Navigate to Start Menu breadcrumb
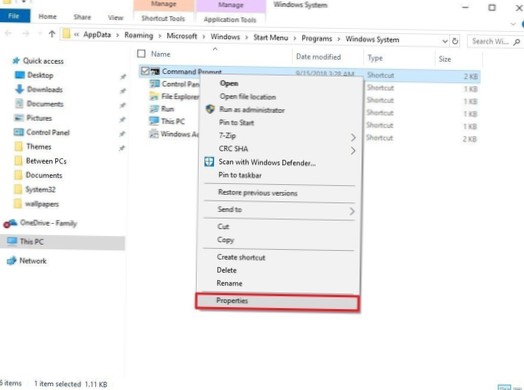 [x=271, y=37]
